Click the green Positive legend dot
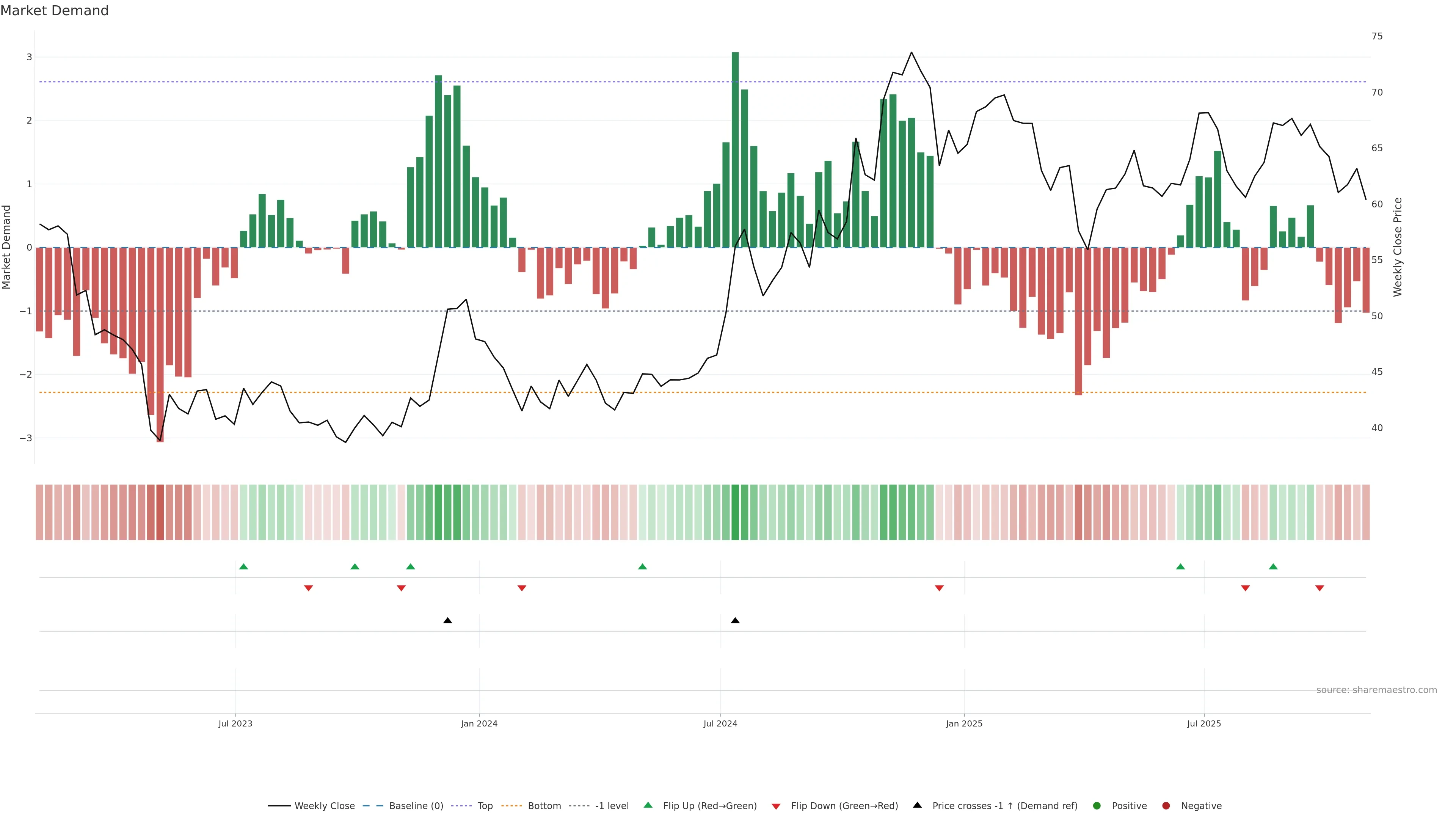This screenshot has height=819, width=1456. (1097, 805)
